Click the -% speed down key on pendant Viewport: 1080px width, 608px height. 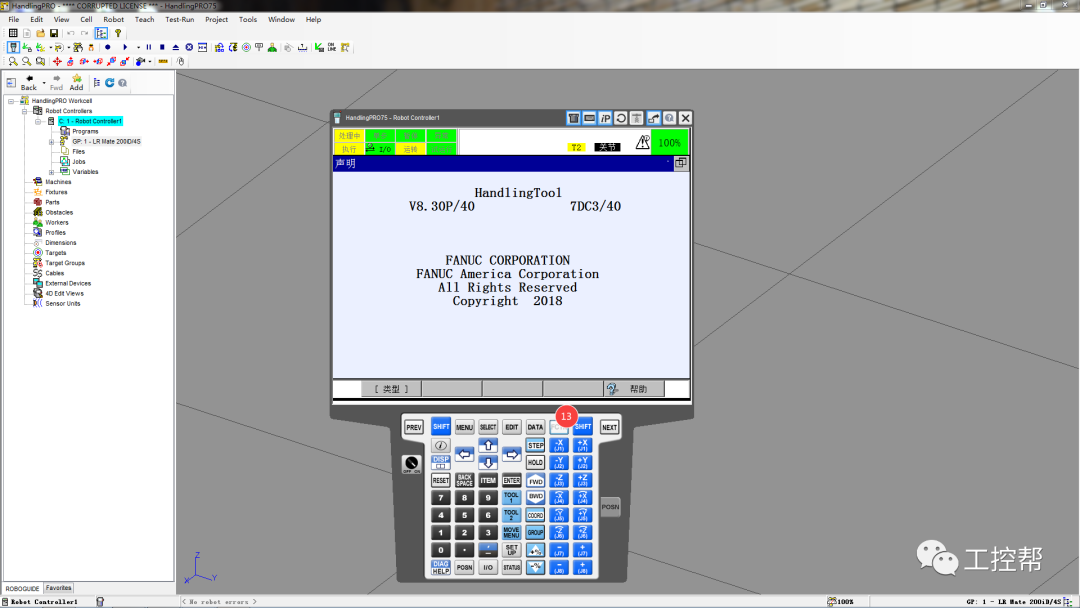(535, 567)
